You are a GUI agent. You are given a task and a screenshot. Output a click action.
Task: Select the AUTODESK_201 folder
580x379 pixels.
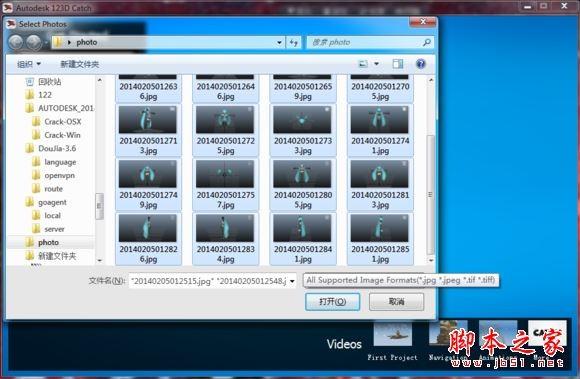pos(65,108)
